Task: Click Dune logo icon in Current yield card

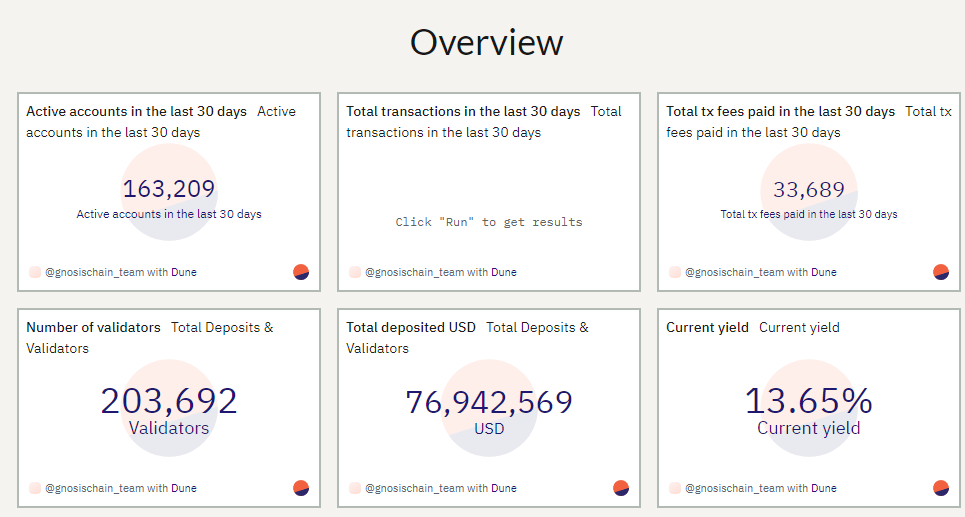Action: (x=941, y=488)
